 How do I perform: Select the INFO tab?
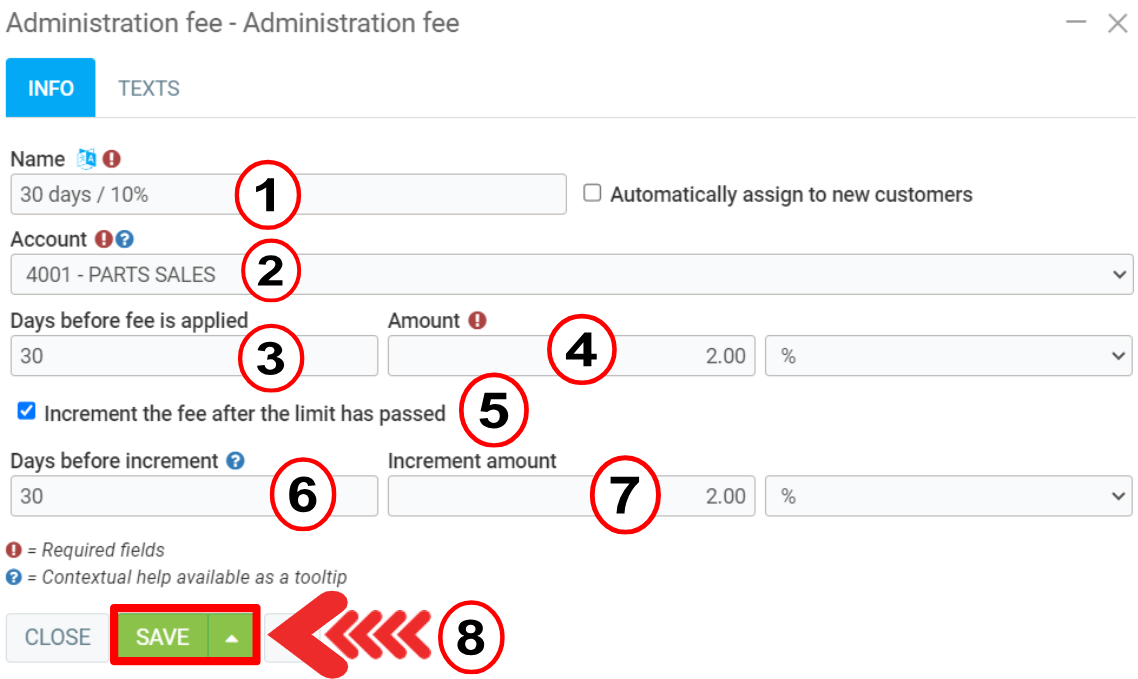51,88
